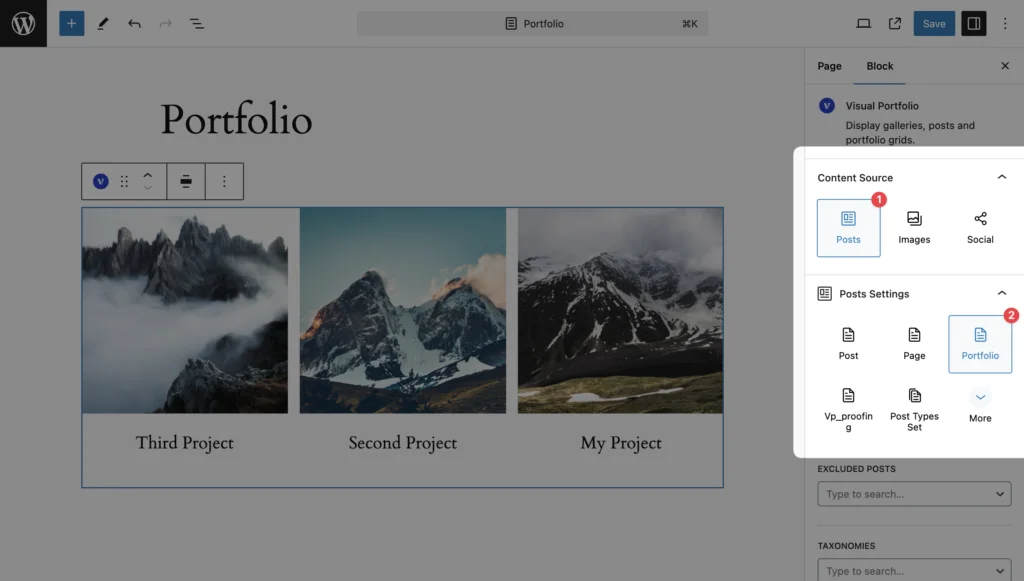The height and width of the screenshot is (581, 1024).
Task: Choose the Post post type
Action: click(x=848, y=344)
